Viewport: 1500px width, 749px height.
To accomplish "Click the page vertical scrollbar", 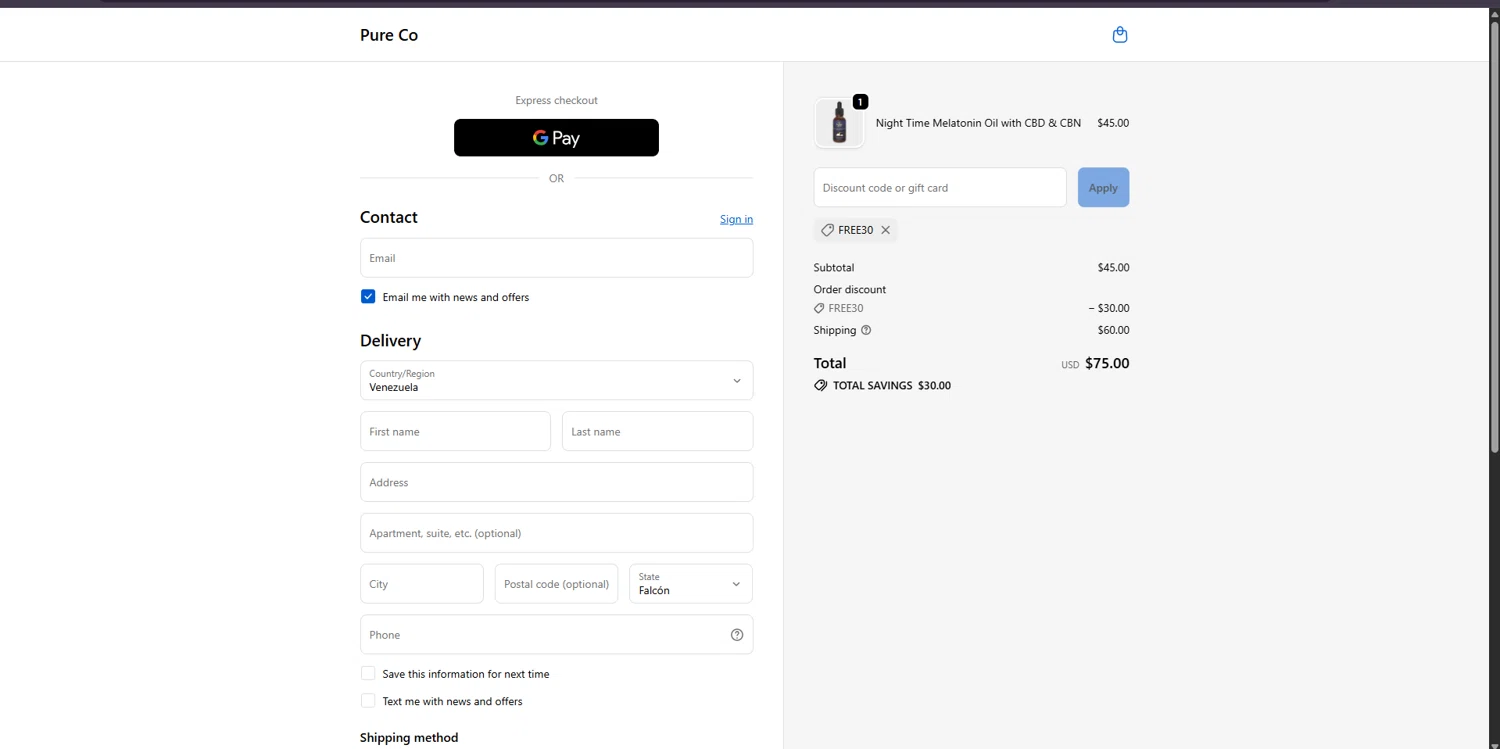I will click(x=1495, y=235).
